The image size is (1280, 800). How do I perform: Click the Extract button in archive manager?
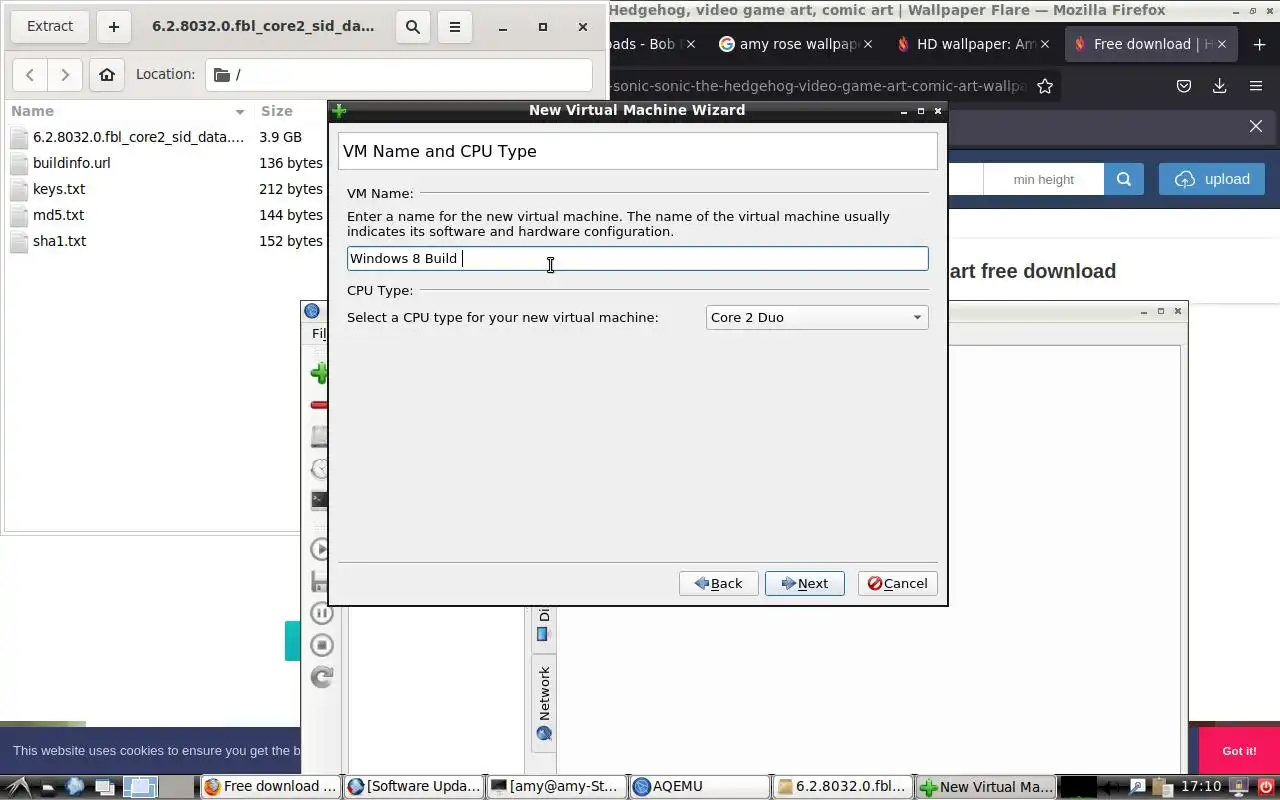pos(50,27)
